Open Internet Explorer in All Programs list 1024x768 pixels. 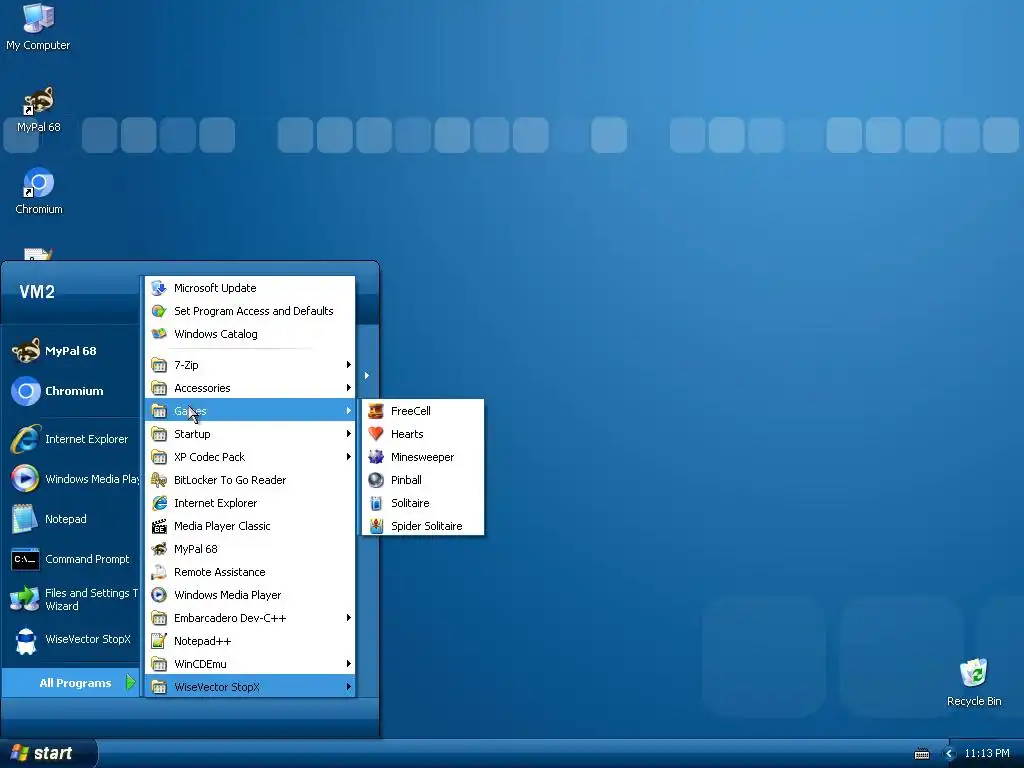[x=250, y=503]
